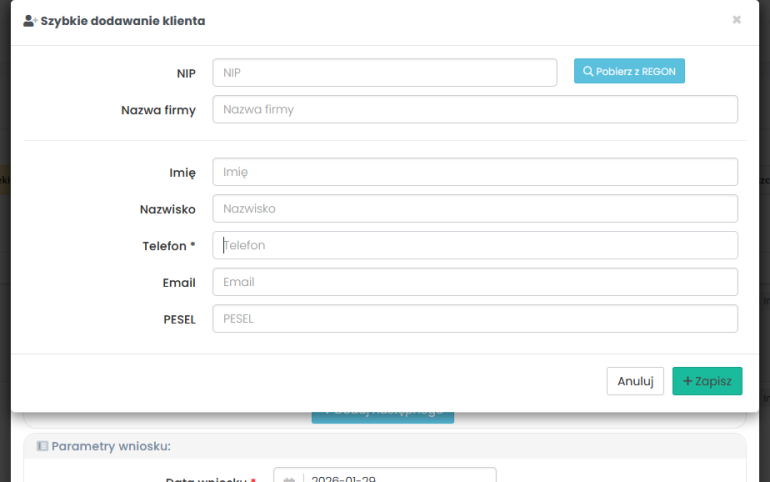The width and height of the screenshot is (770, 482).
Task: Click the Data wniosku date field
Action: click(398, 478)
